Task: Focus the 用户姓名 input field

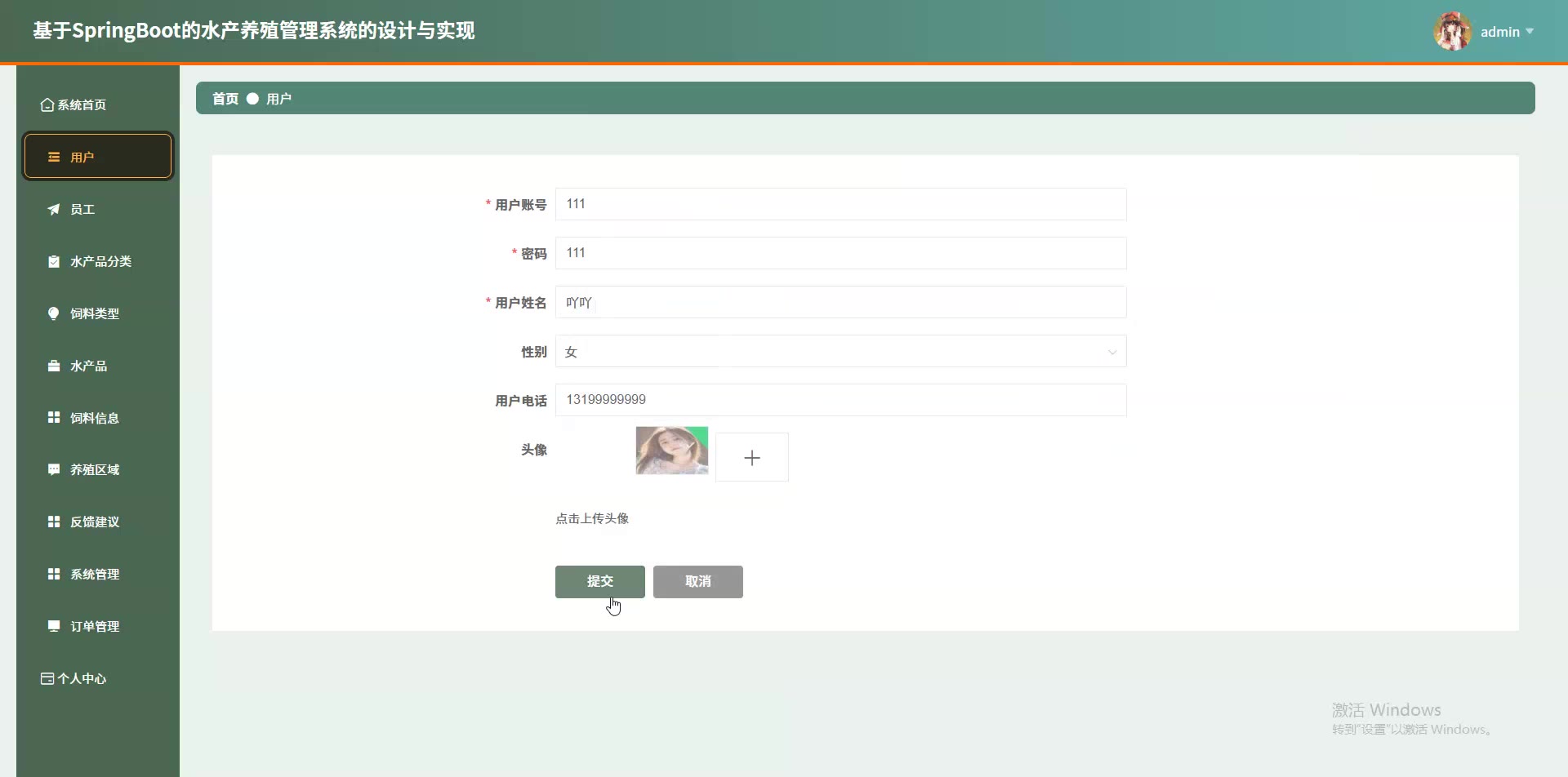Action: pyautogui.click(x=841, y=302)
